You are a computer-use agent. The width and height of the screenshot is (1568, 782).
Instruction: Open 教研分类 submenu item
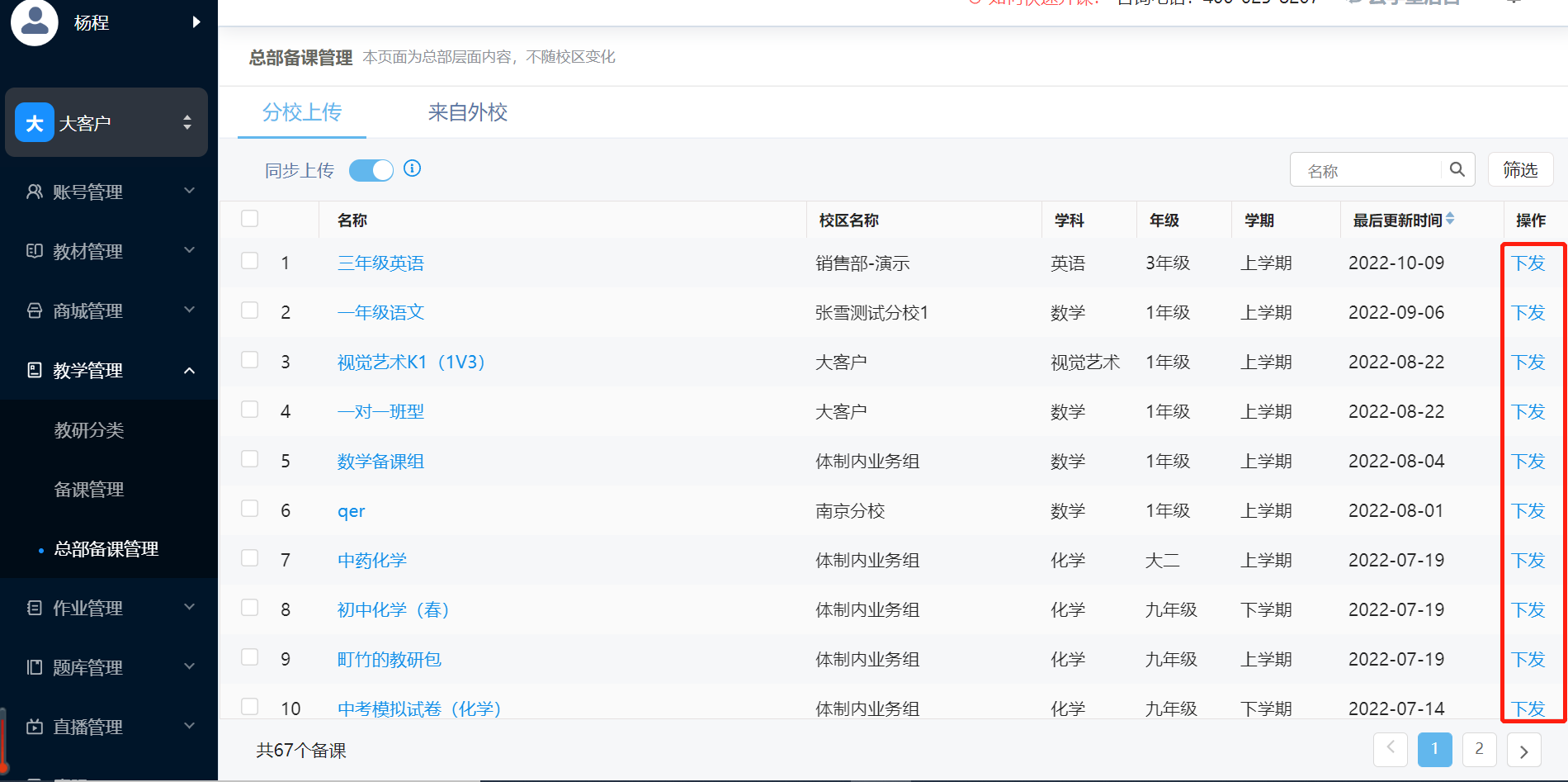89,430
